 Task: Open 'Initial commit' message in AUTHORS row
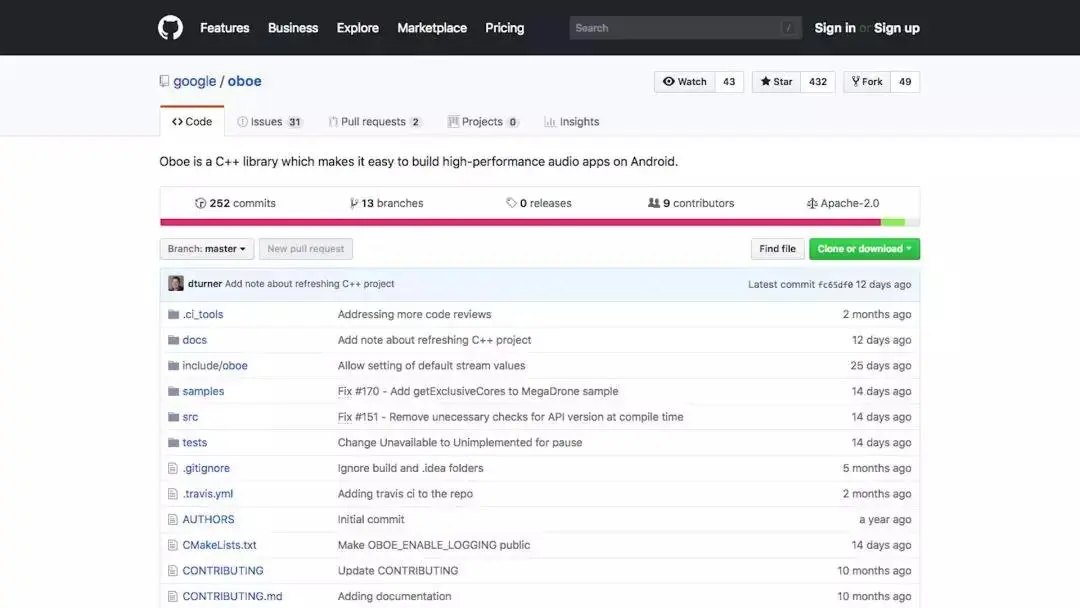[371, 519]
